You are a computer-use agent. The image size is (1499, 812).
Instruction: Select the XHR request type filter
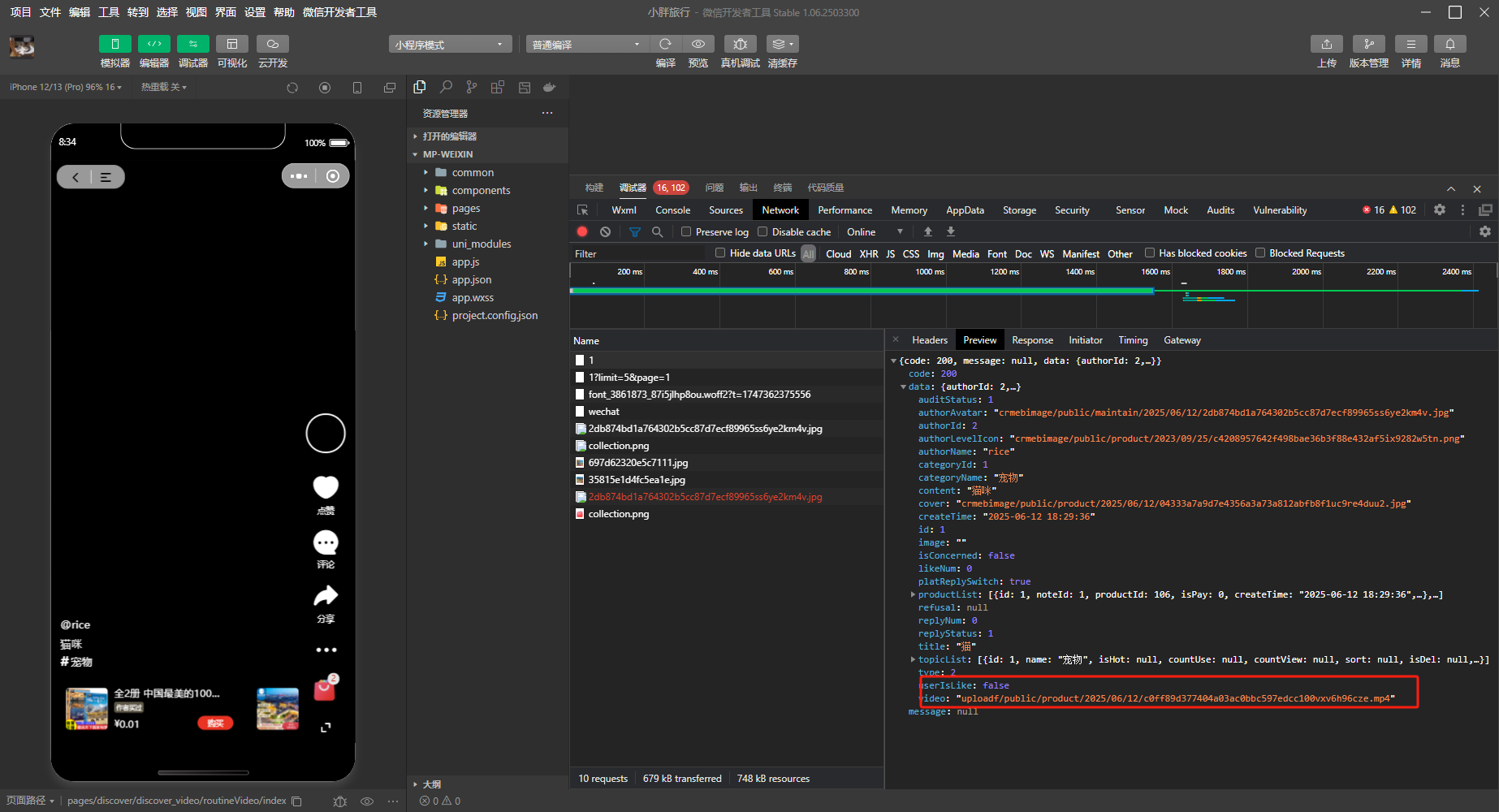tap(869, 253)
